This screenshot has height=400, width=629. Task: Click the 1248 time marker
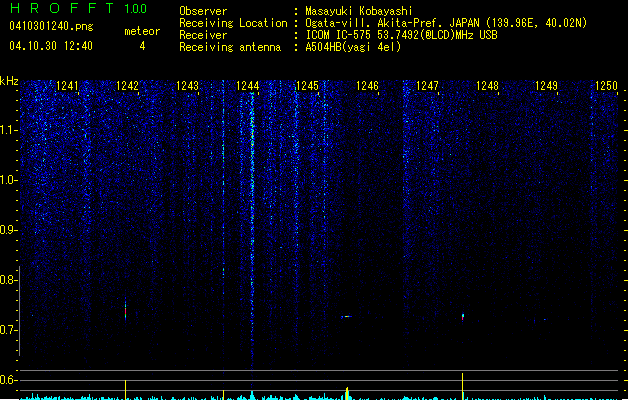tap(487, 86)
